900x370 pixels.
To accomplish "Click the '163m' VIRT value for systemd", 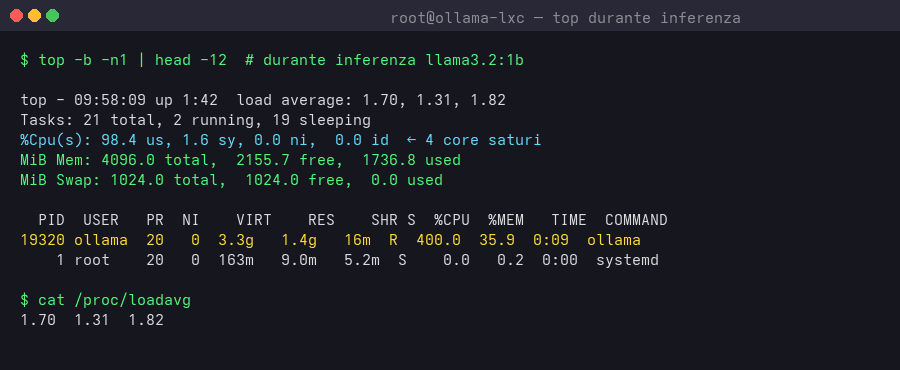I will coord(236,260).
